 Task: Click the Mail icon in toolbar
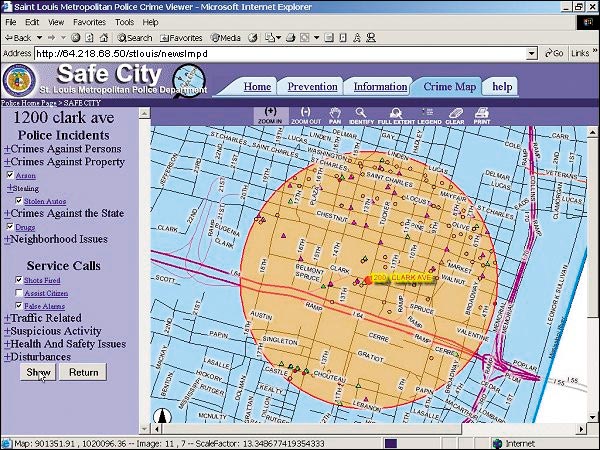[270, 38]
